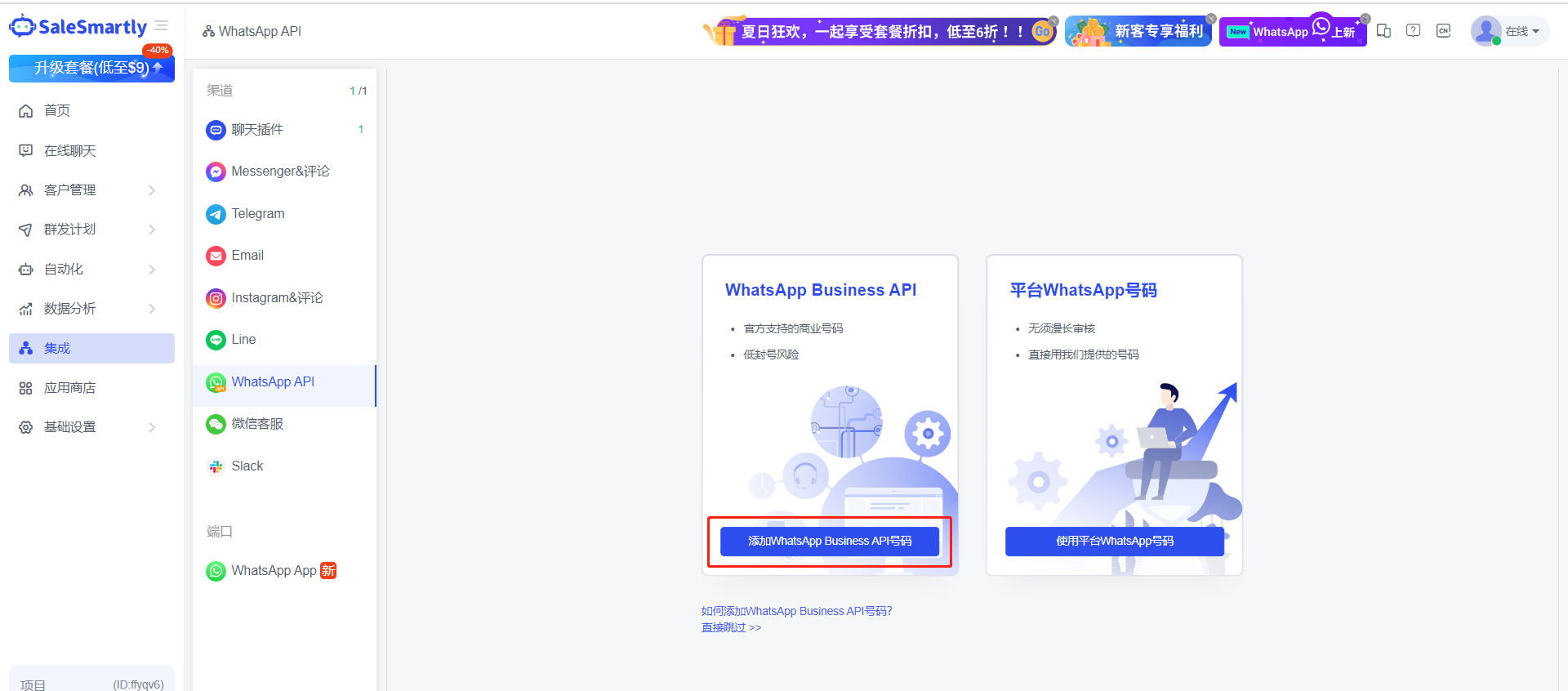Image resolution: width=1568 pixels, height=691 pixels.
Task: Collapse the sidebar with hamburger icon
Action: point(161,26)
